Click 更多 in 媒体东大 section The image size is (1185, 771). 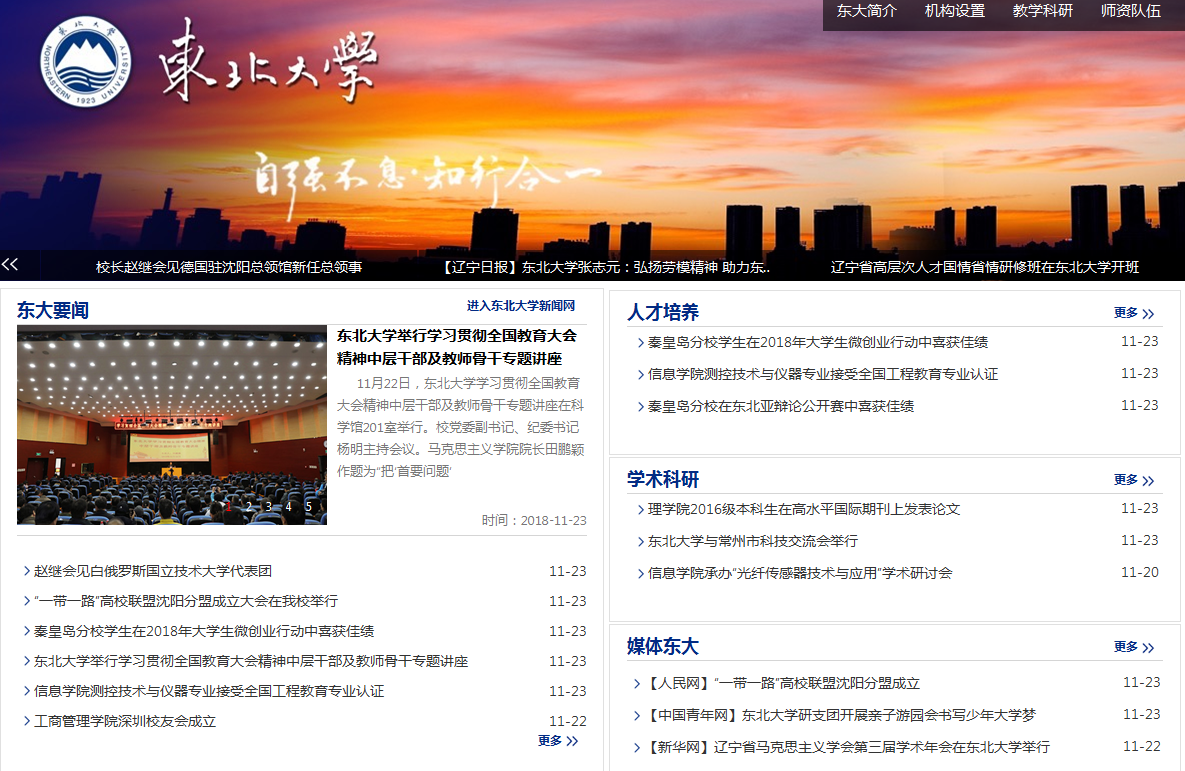(x=1134, y=647)
